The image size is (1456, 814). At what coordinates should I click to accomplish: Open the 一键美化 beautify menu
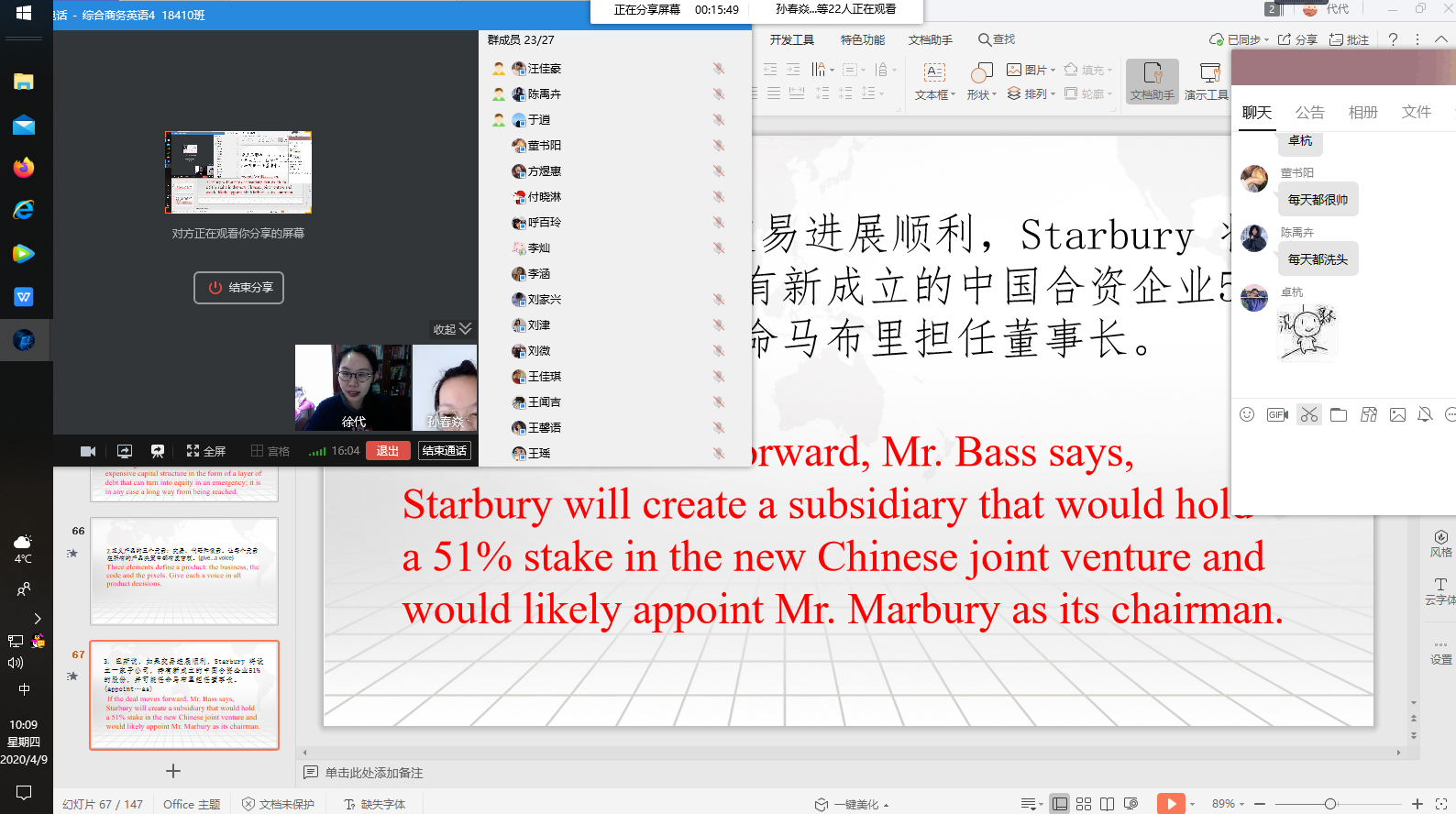click(x=852, y=804)
